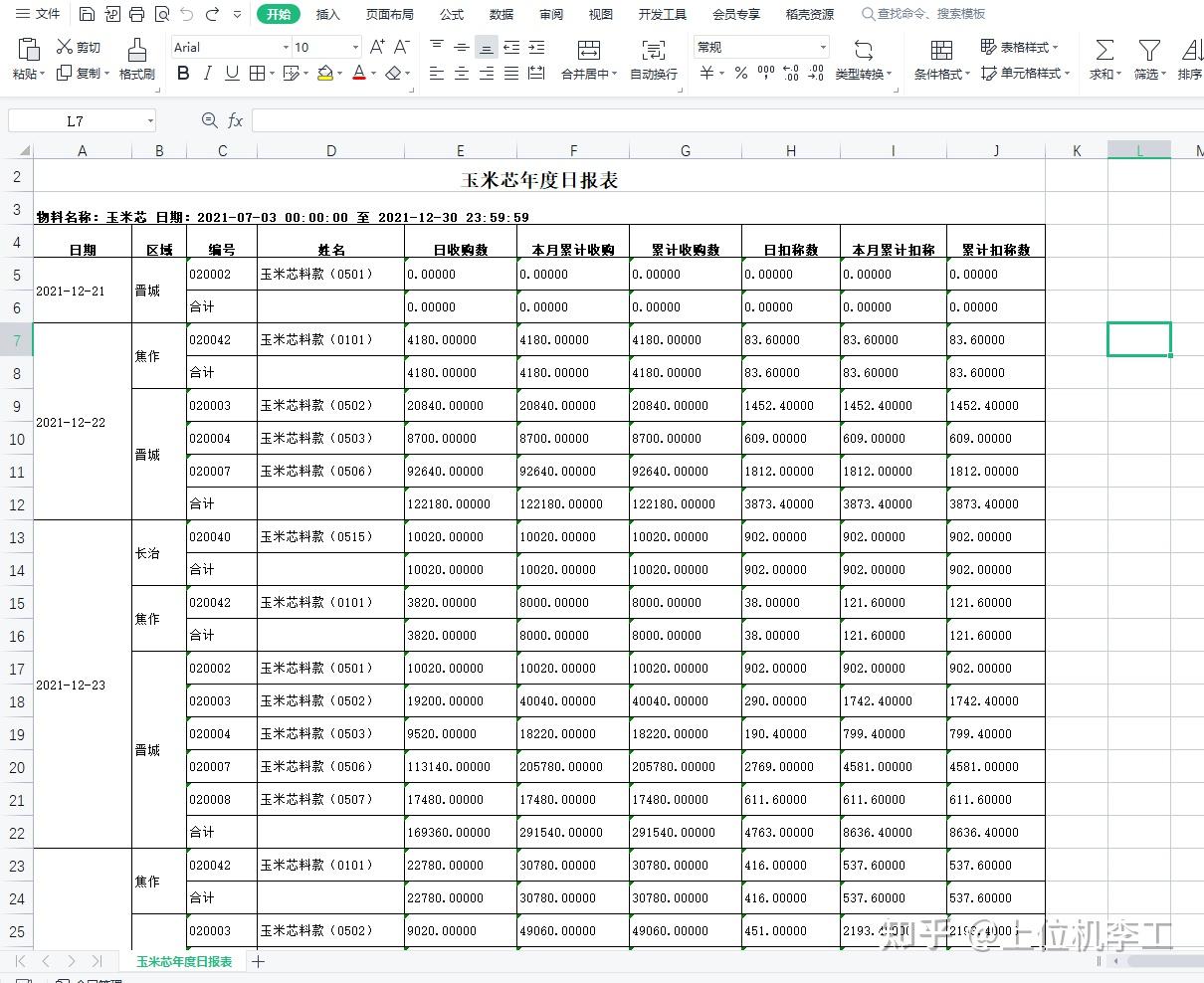This screenshot has width=1204, height=983.
Task: Click inside the formula bar
Action: click(x=597, y=119)
